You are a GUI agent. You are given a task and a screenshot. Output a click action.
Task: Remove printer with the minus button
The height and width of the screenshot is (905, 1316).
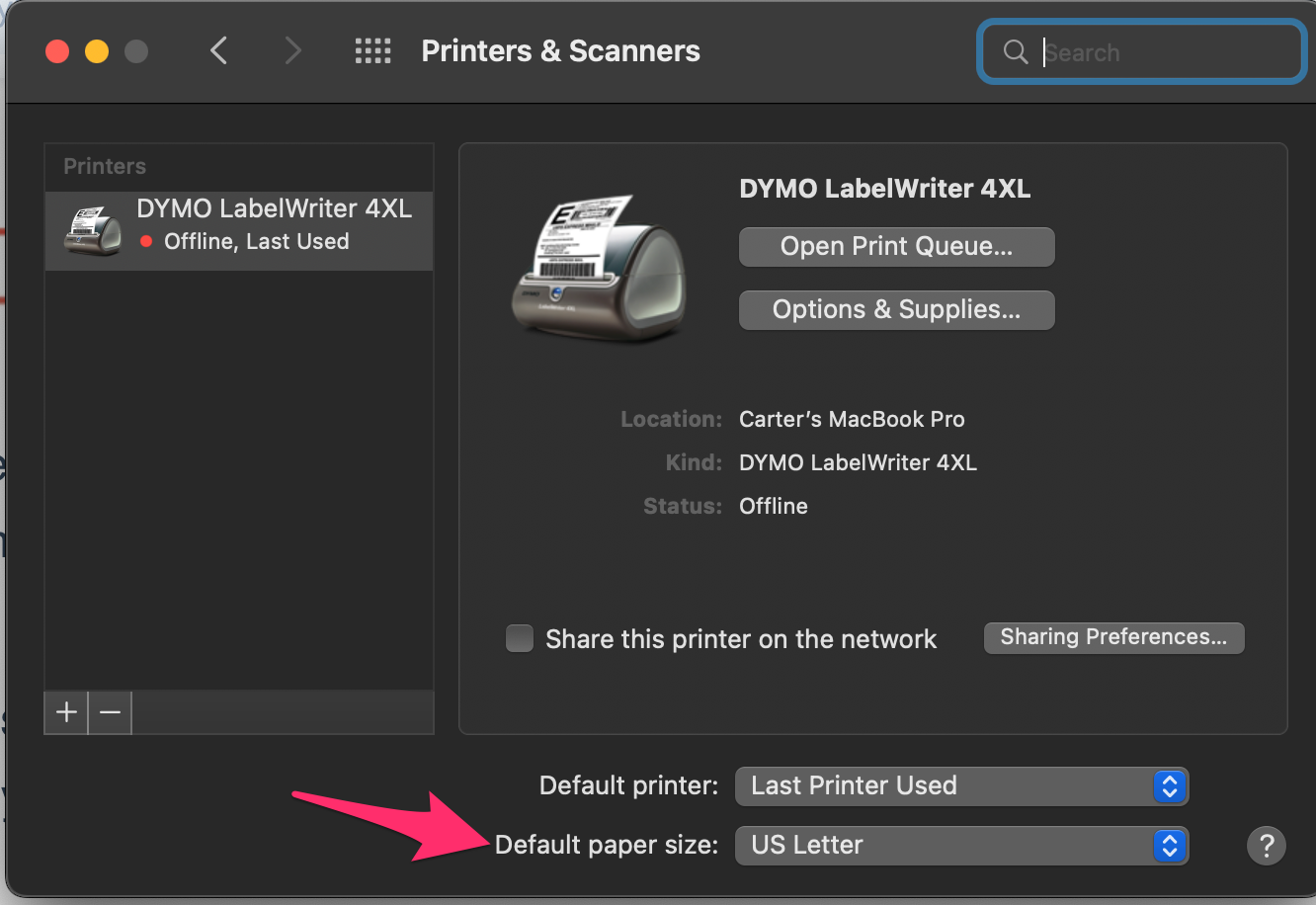[x=110, y=712]
